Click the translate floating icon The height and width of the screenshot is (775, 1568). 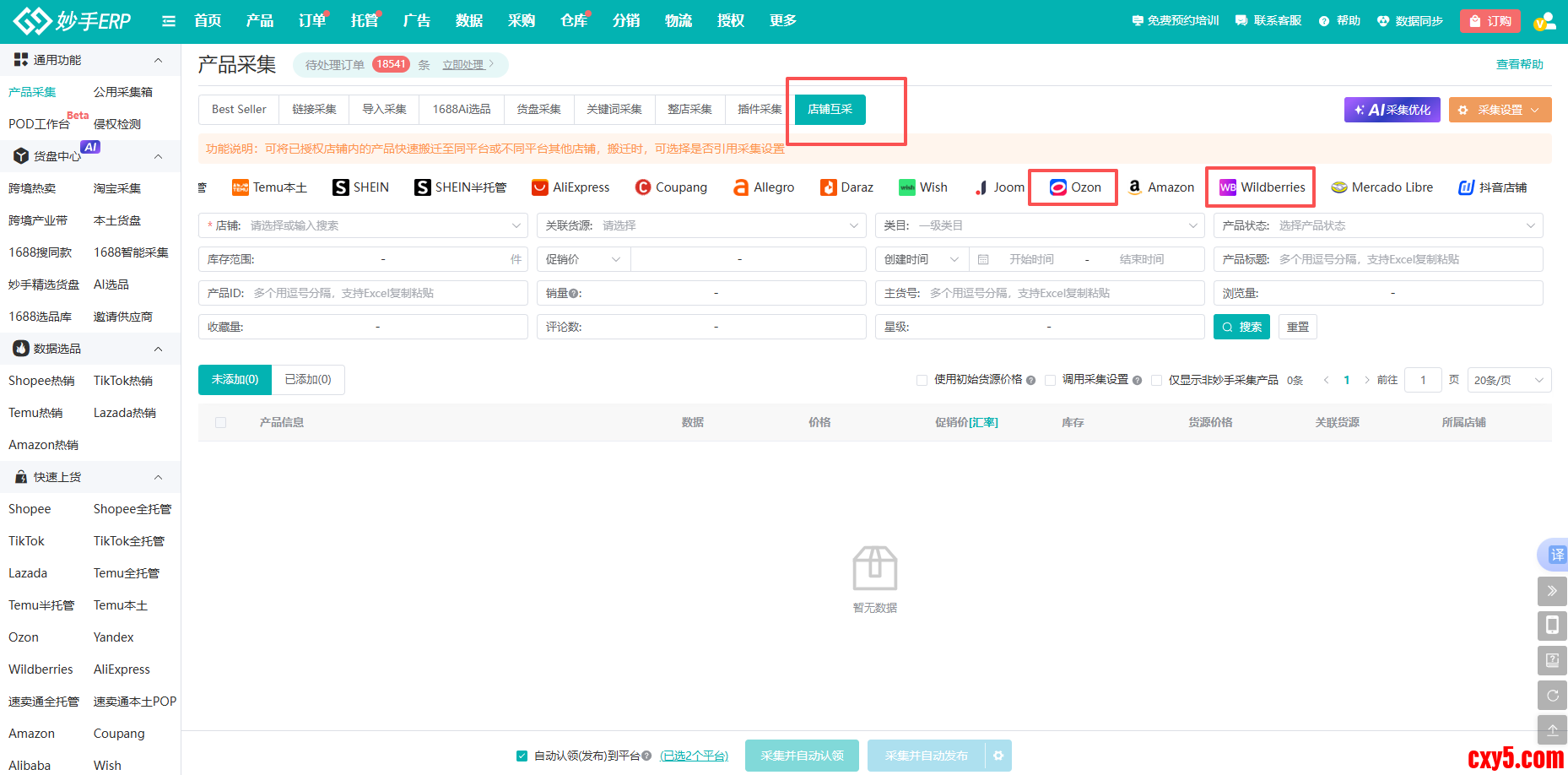click(x=1555, y=555)
